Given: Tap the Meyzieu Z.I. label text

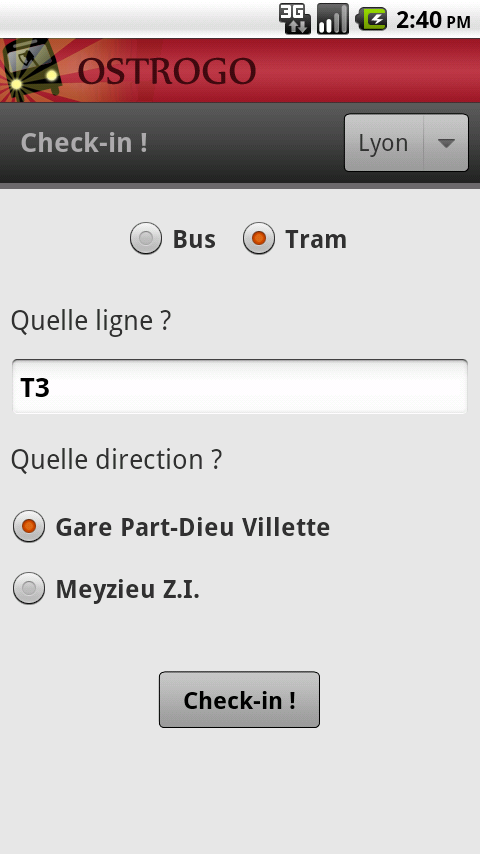Looking at the screenshot, I should point(128,589).
